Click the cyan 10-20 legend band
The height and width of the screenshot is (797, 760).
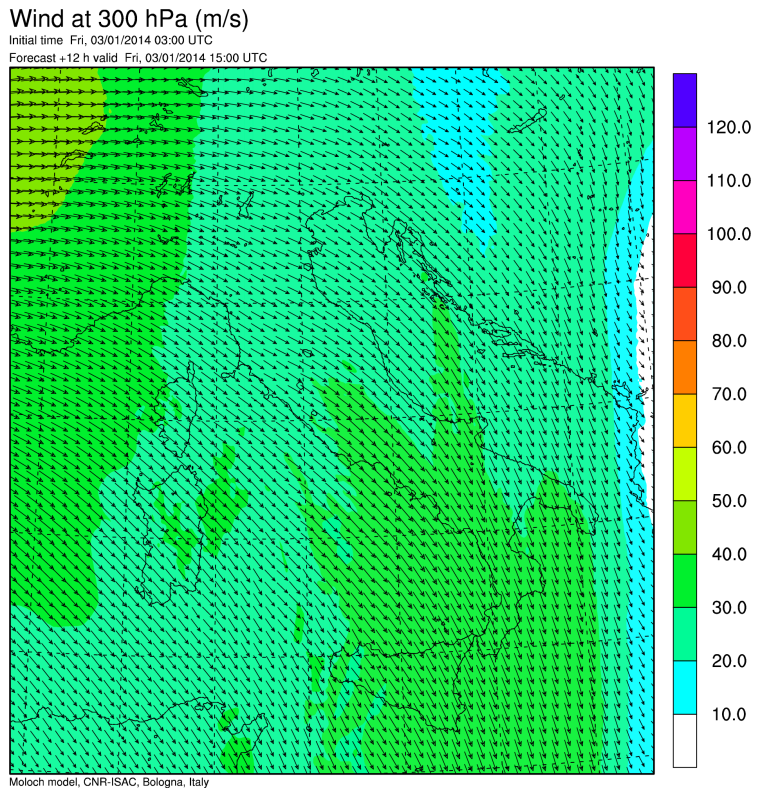685,687
